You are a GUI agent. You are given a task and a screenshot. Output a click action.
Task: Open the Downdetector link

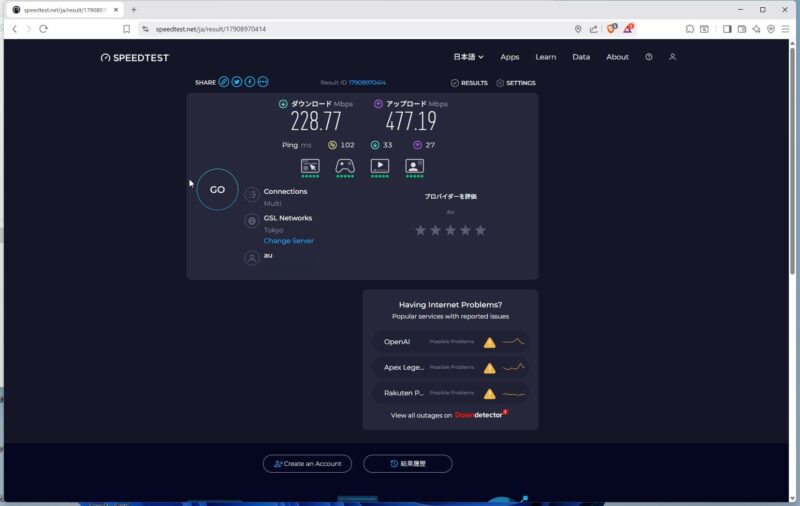tap(479, 415)
